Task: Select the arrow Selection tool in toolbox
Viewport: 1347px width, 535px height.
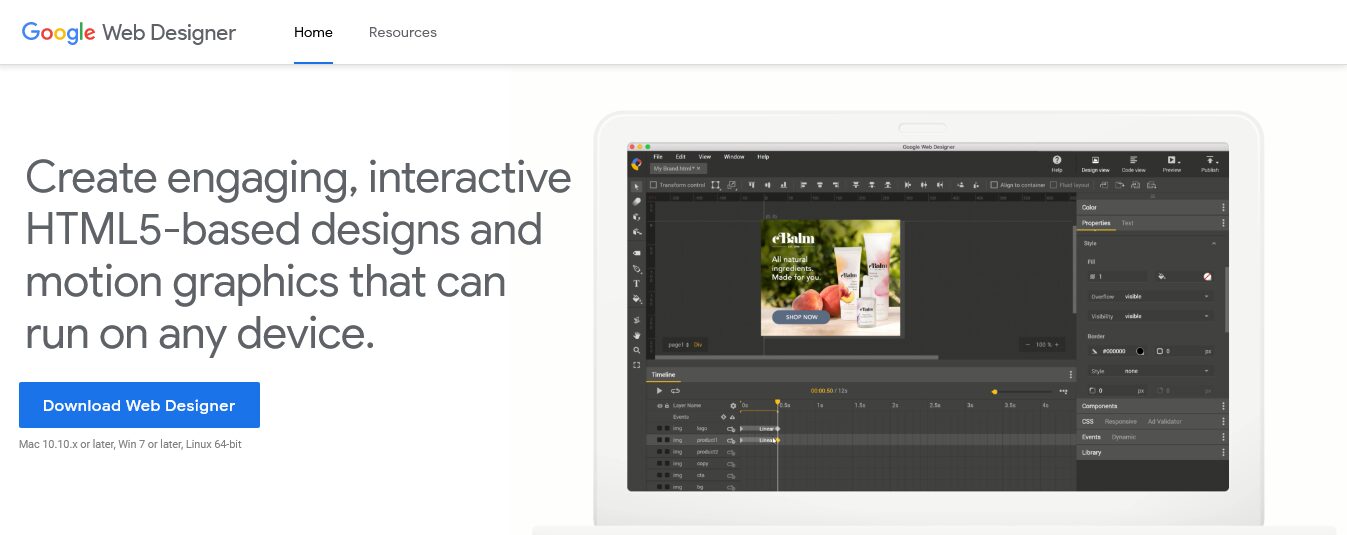Action: [637, 186]
